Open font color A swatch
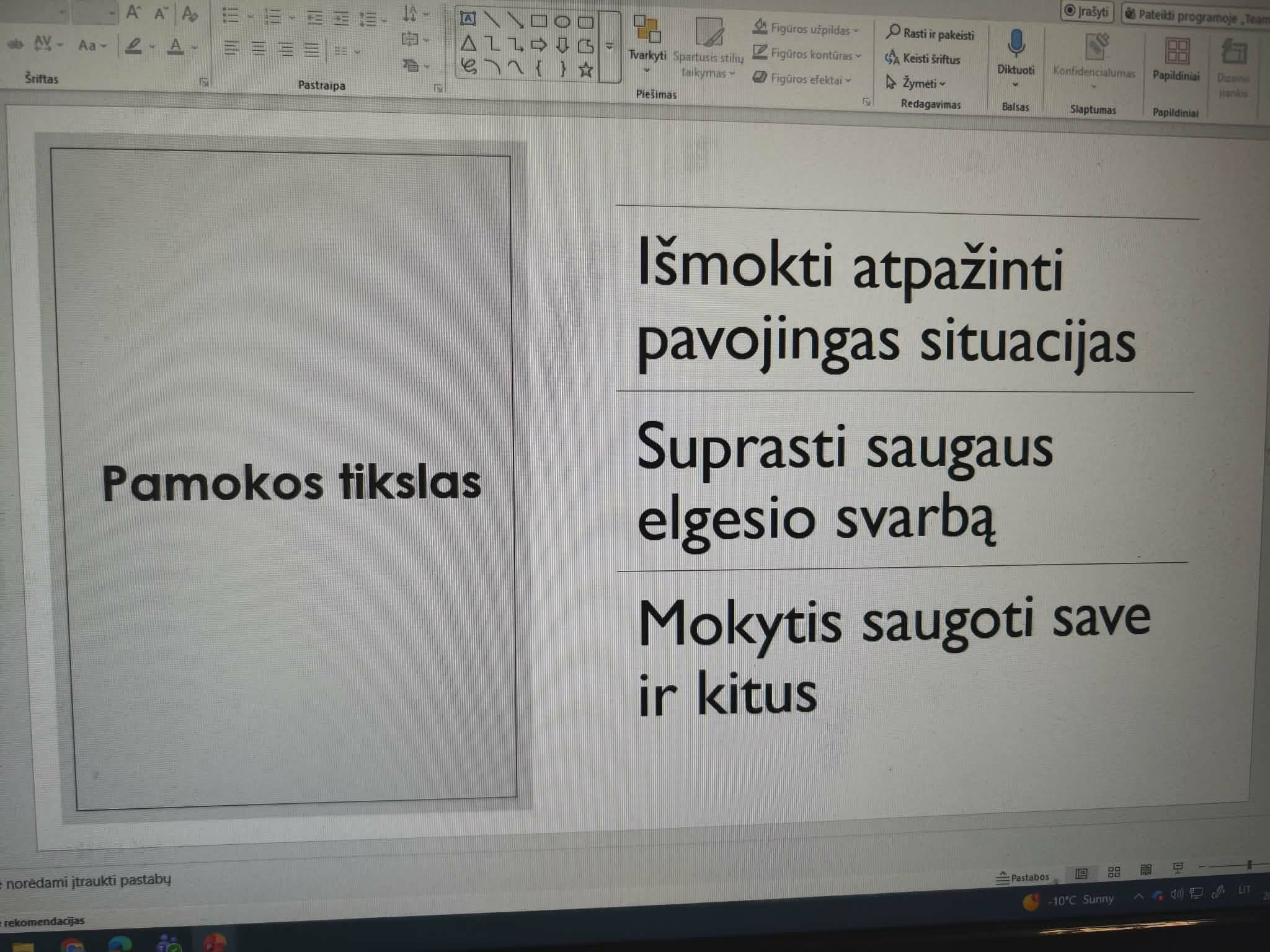 click(177, 46)
